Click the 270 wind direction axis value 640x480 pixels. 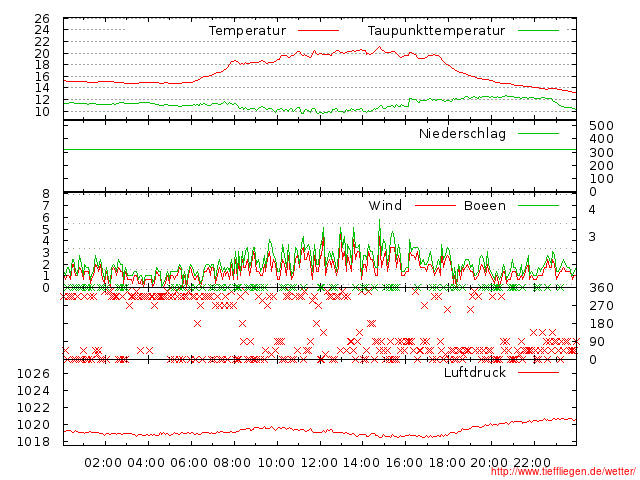(601, 306)
